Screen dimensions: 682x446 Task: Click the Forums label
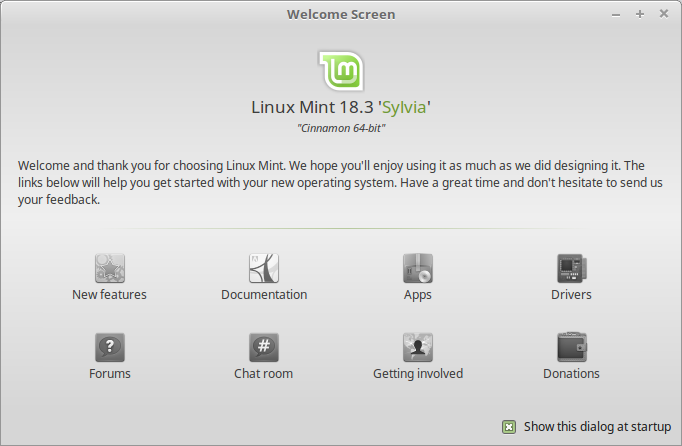click(110, 374)
